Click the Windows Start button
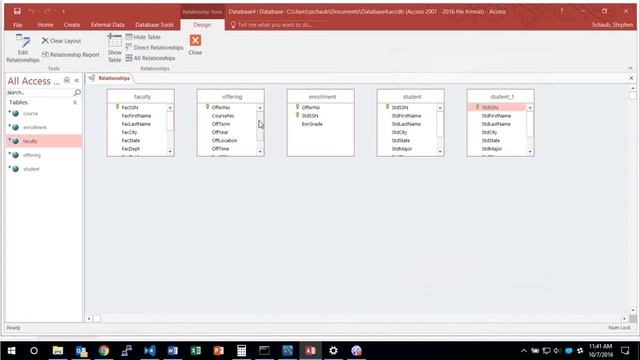 pyautogui.click(x=11, y=351)
